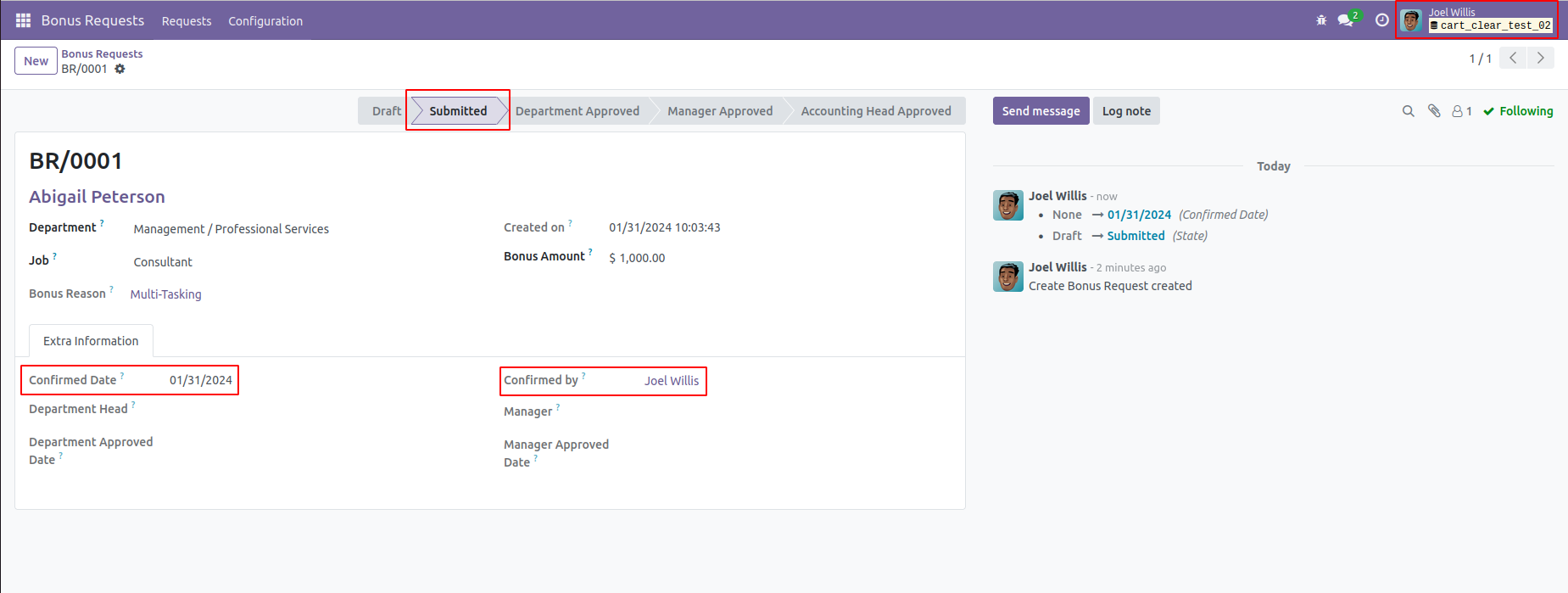This screenshot has width=1568, height=593.
Task: Click the New record button
Action: click(36, 61)
